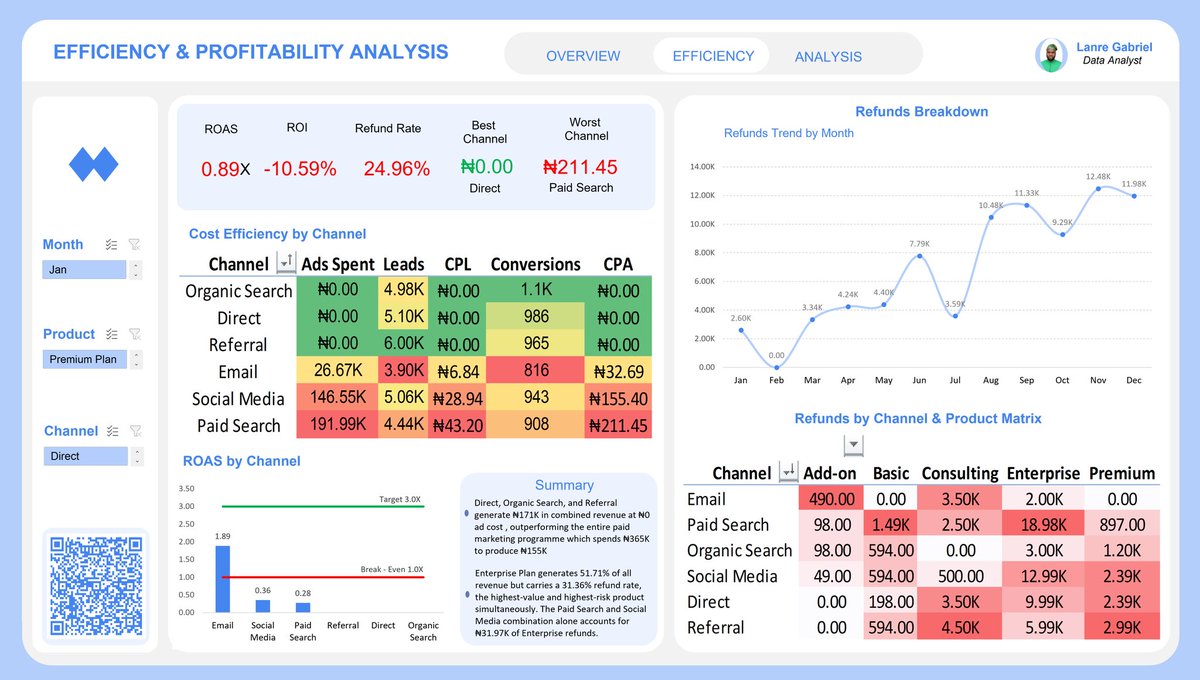Image resolution: width=1200 pixels, height=680 pixels.
Task: Click the Paid Search bar in ROAS chart
Action: click(303, 607)
